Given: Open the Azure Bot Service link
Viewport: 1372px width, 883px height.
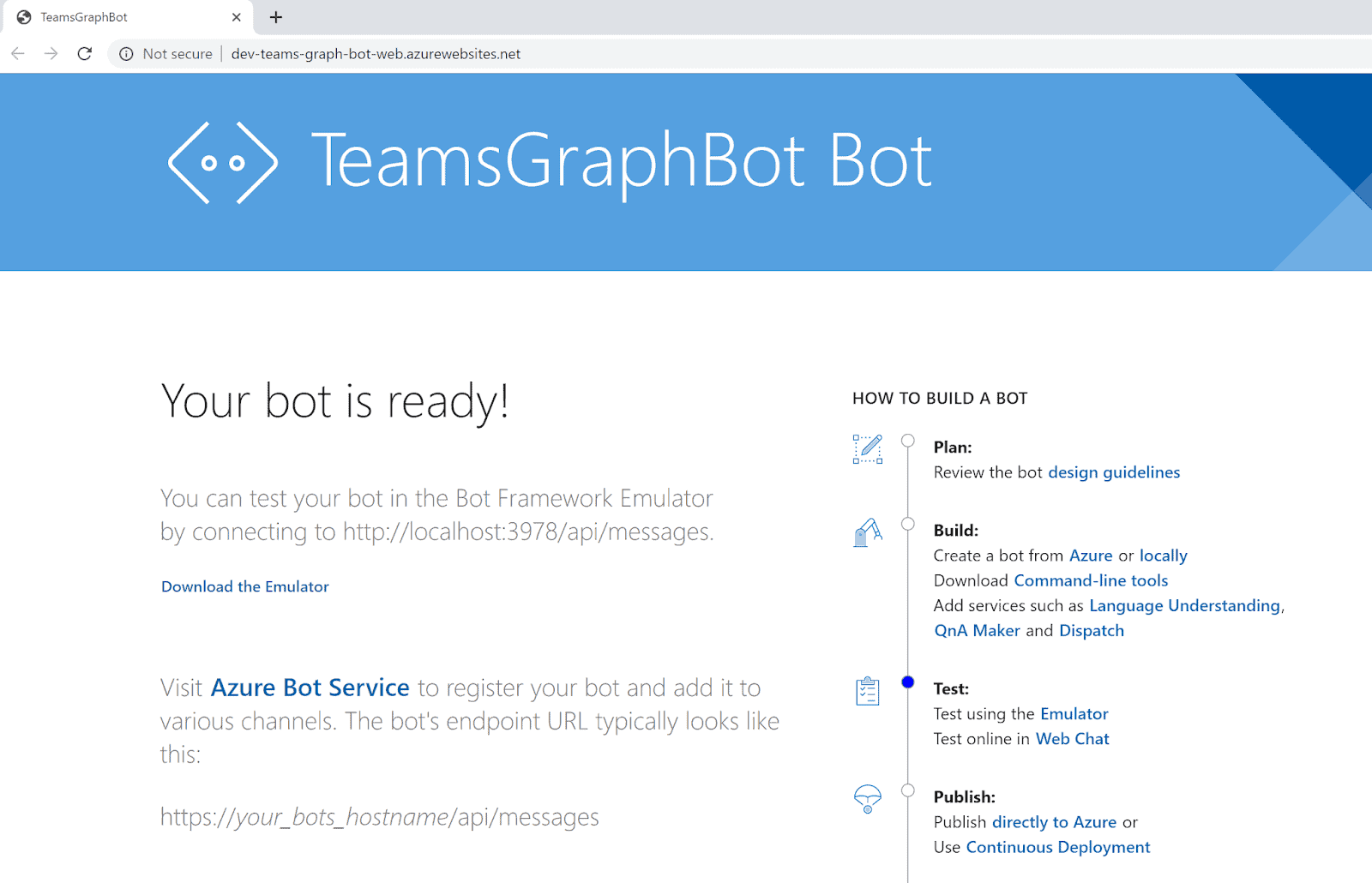Looking at the screenshot, I should click(310, 687).
